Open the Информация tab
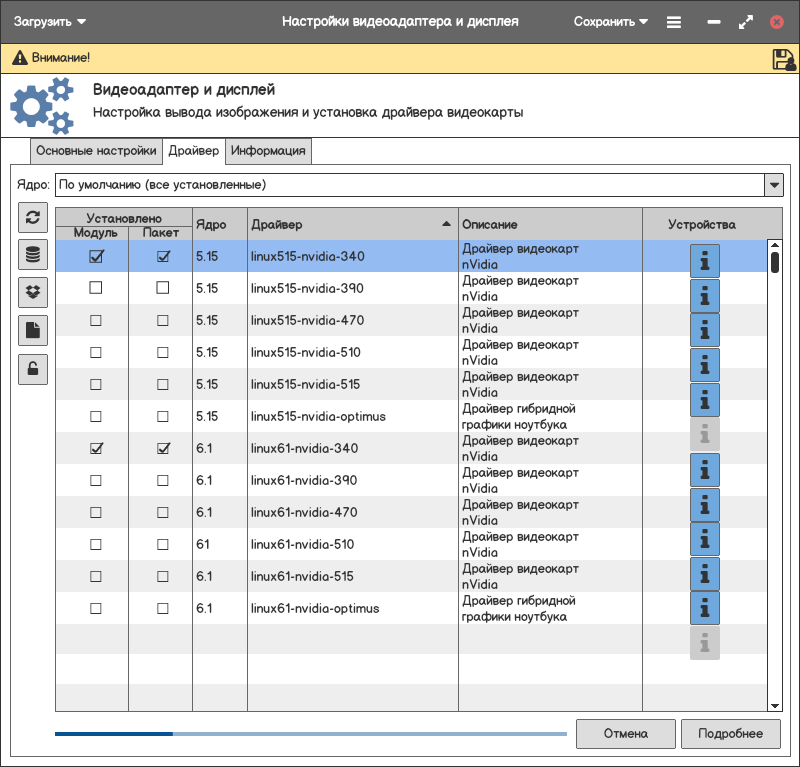 point(268,151)
